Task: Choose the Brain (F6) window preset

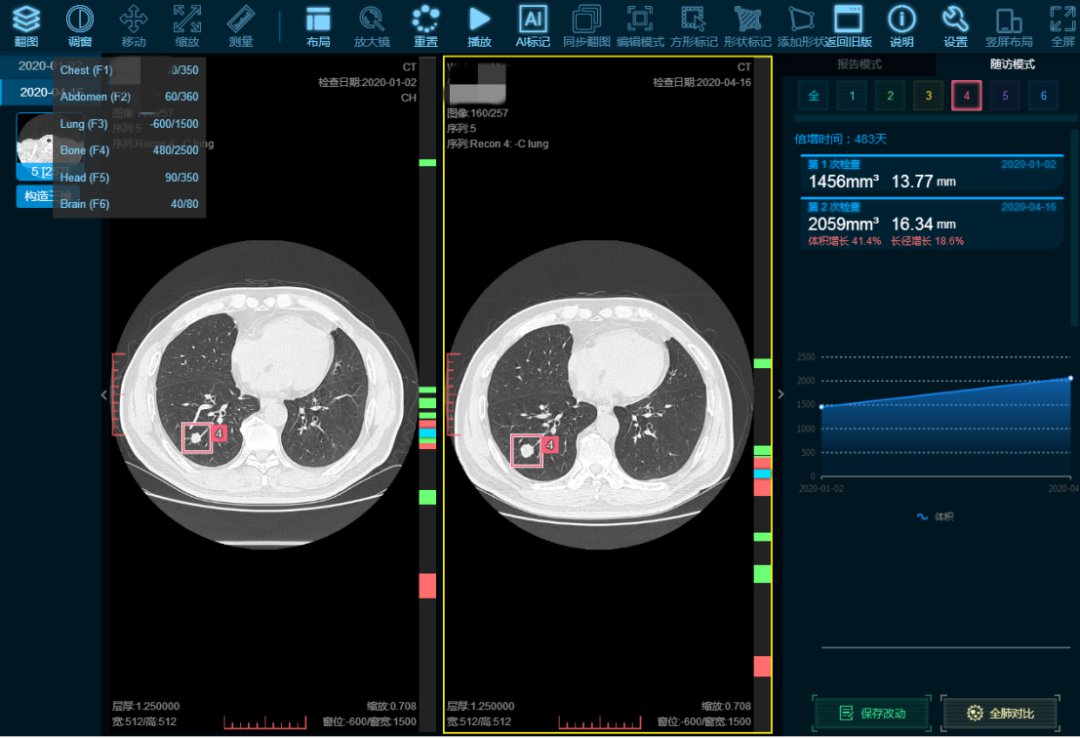Action: click(129, 204)
